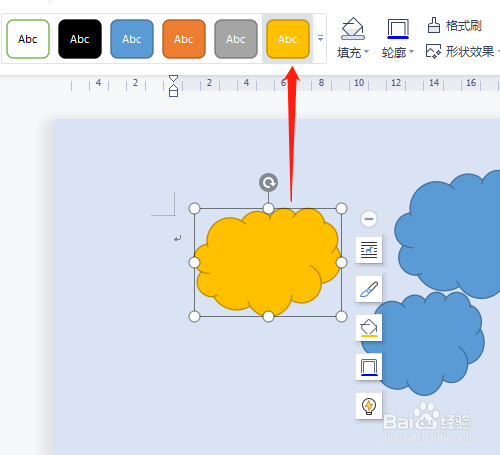Click the top-left resize handle of yellow cloud

coord(194,209)
